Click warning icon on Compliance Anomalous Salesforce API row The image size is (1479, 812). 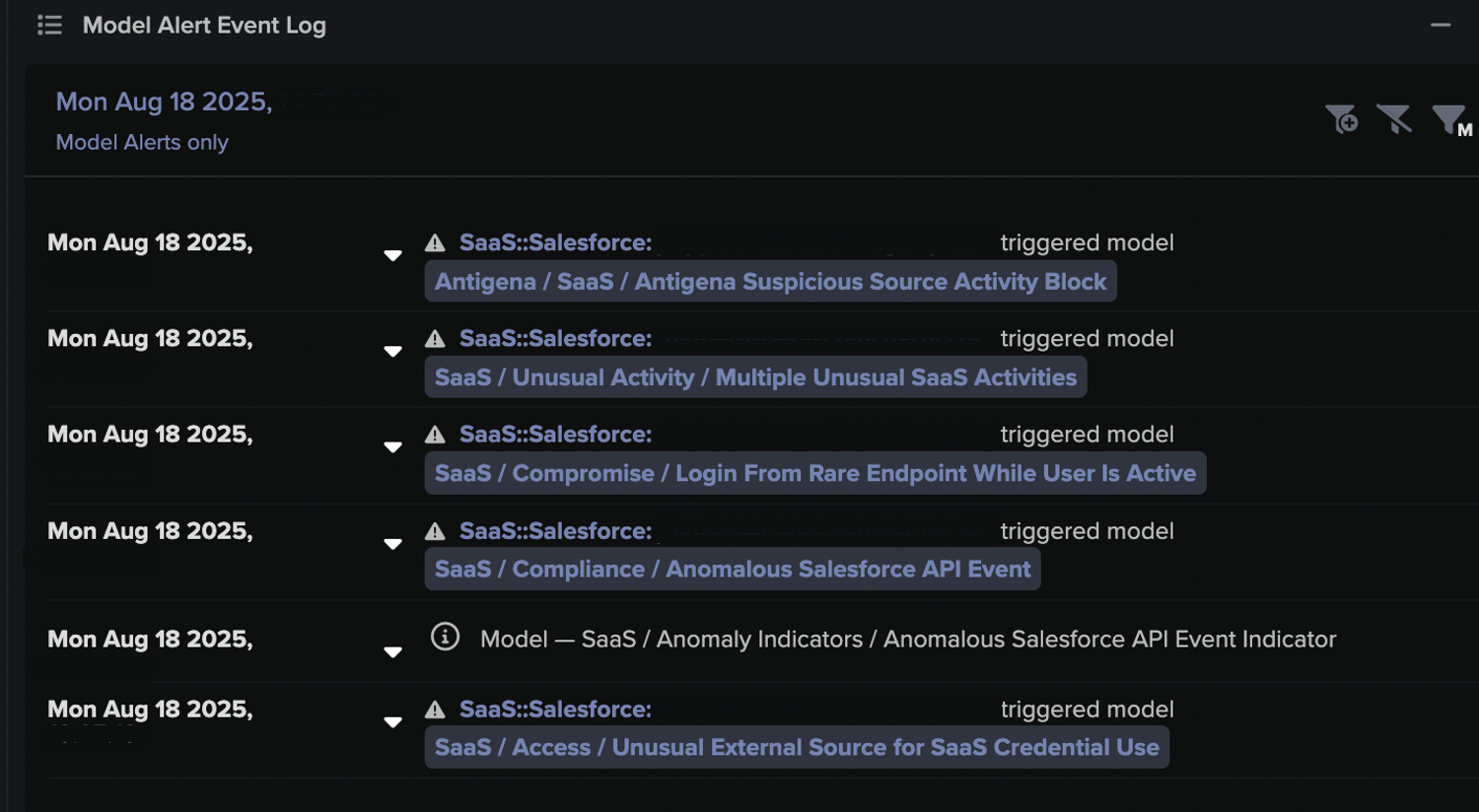435,530
